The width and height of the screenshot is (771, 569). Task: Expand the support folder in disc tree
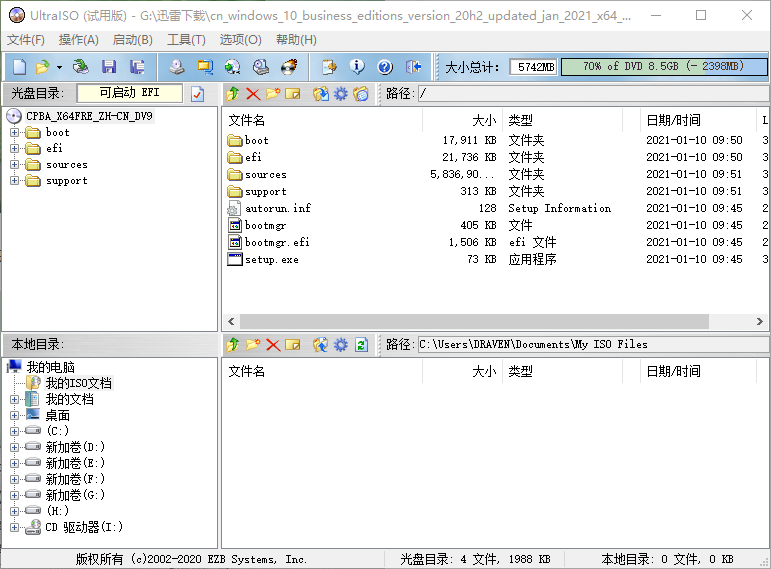[15, 181]
